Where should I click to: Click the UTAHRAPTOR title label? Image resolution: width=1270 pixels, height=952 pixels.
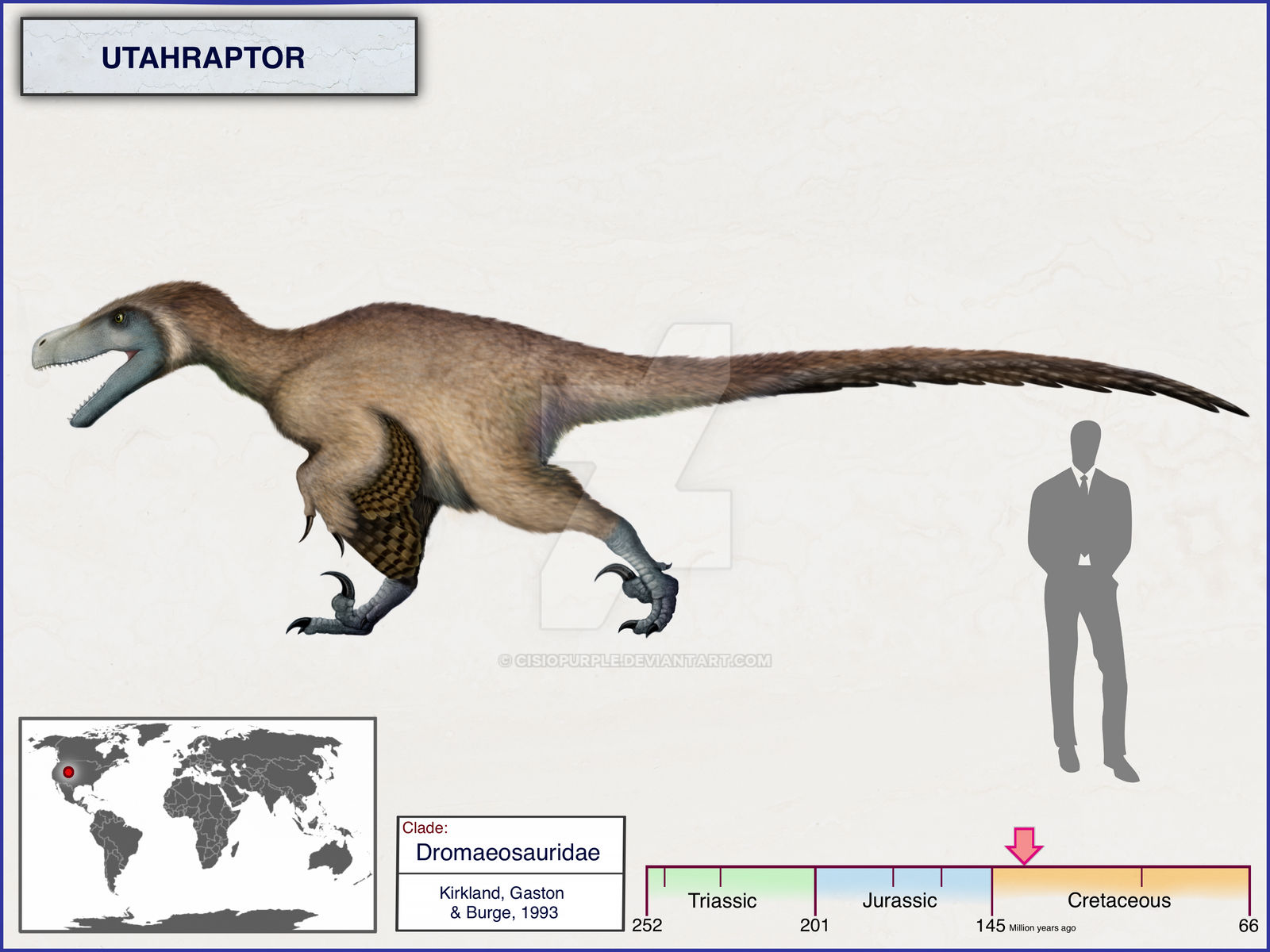[203, 58]
